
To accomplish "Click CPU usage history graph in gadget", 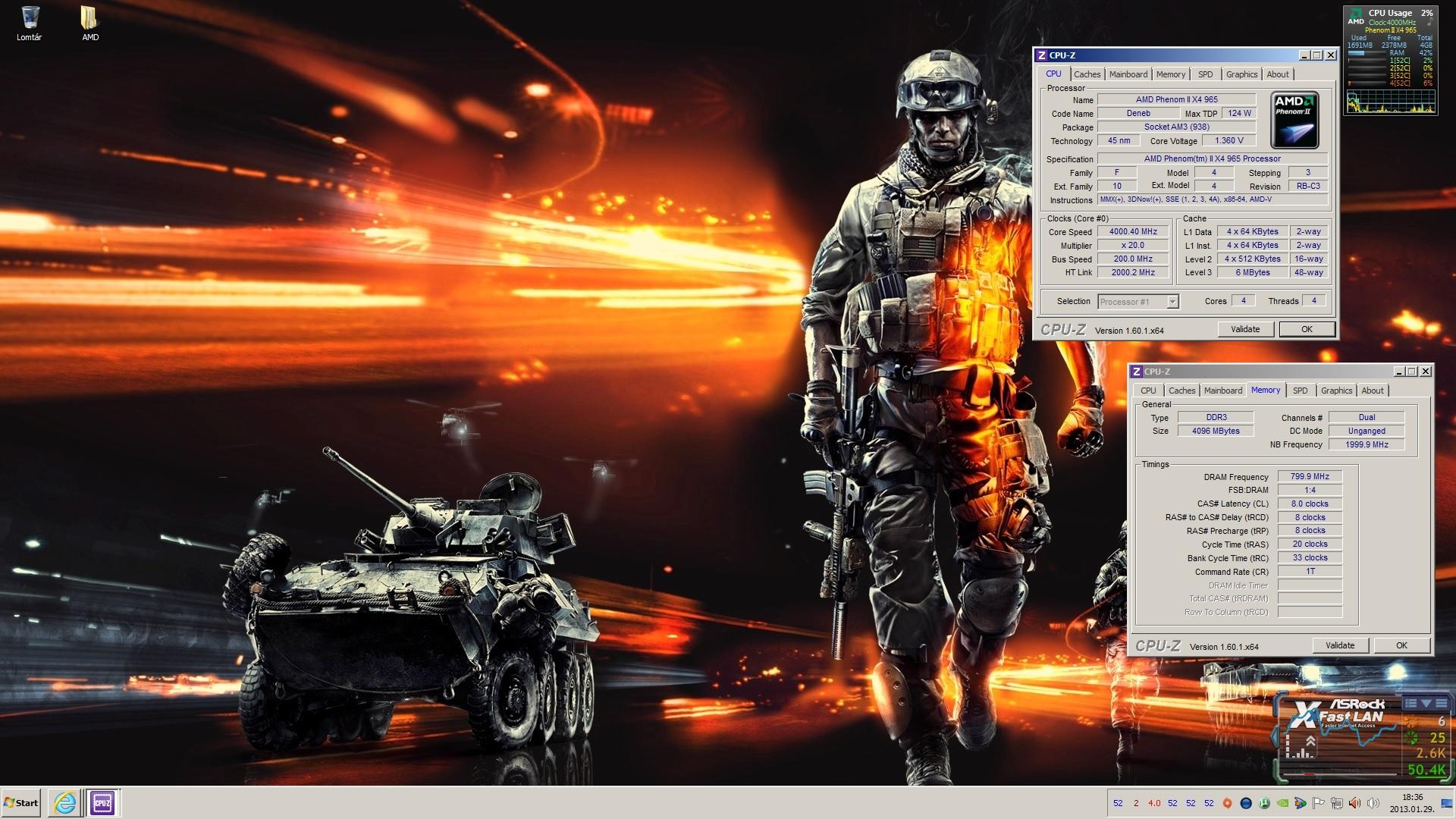I will (x=1391, y=101).
